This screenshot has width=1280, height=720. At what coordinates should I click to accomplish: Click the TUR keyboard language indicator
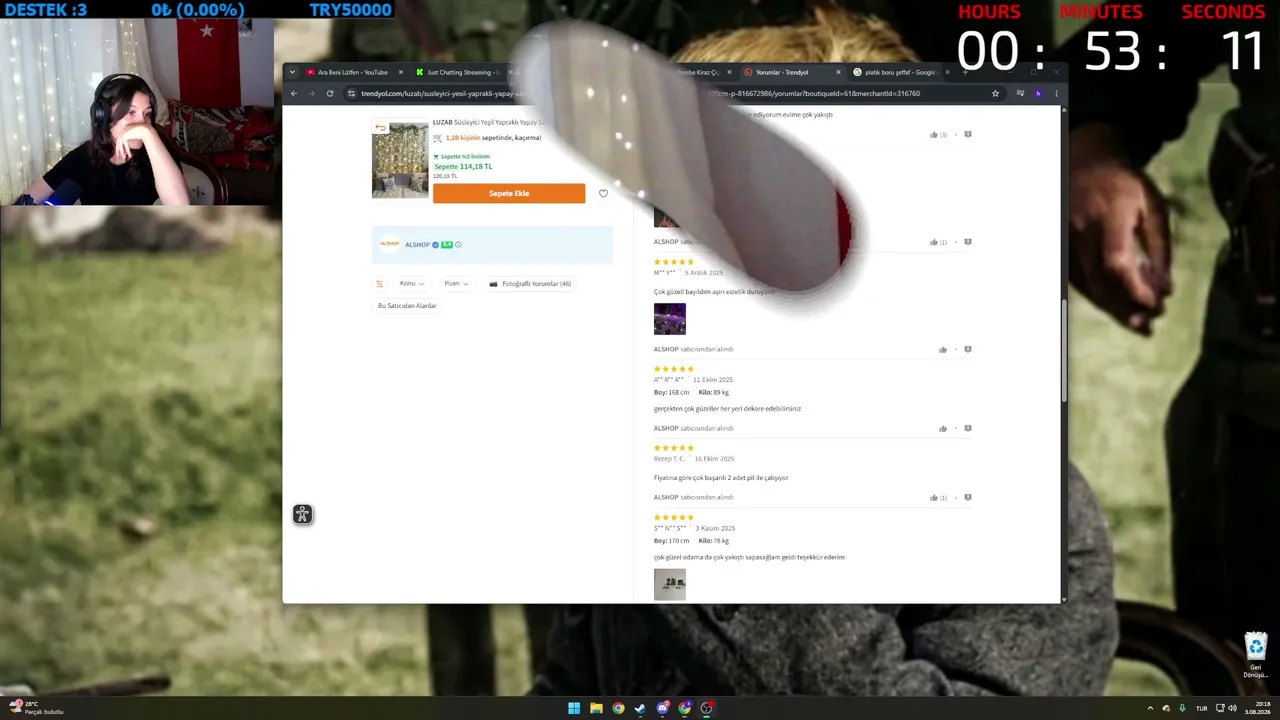[x=1201, y=708]
